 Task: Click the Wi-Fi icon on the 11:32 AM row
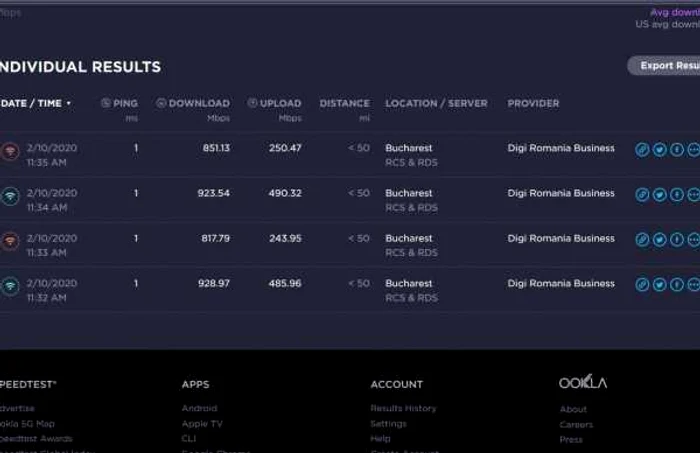click(x=10, y=286)
